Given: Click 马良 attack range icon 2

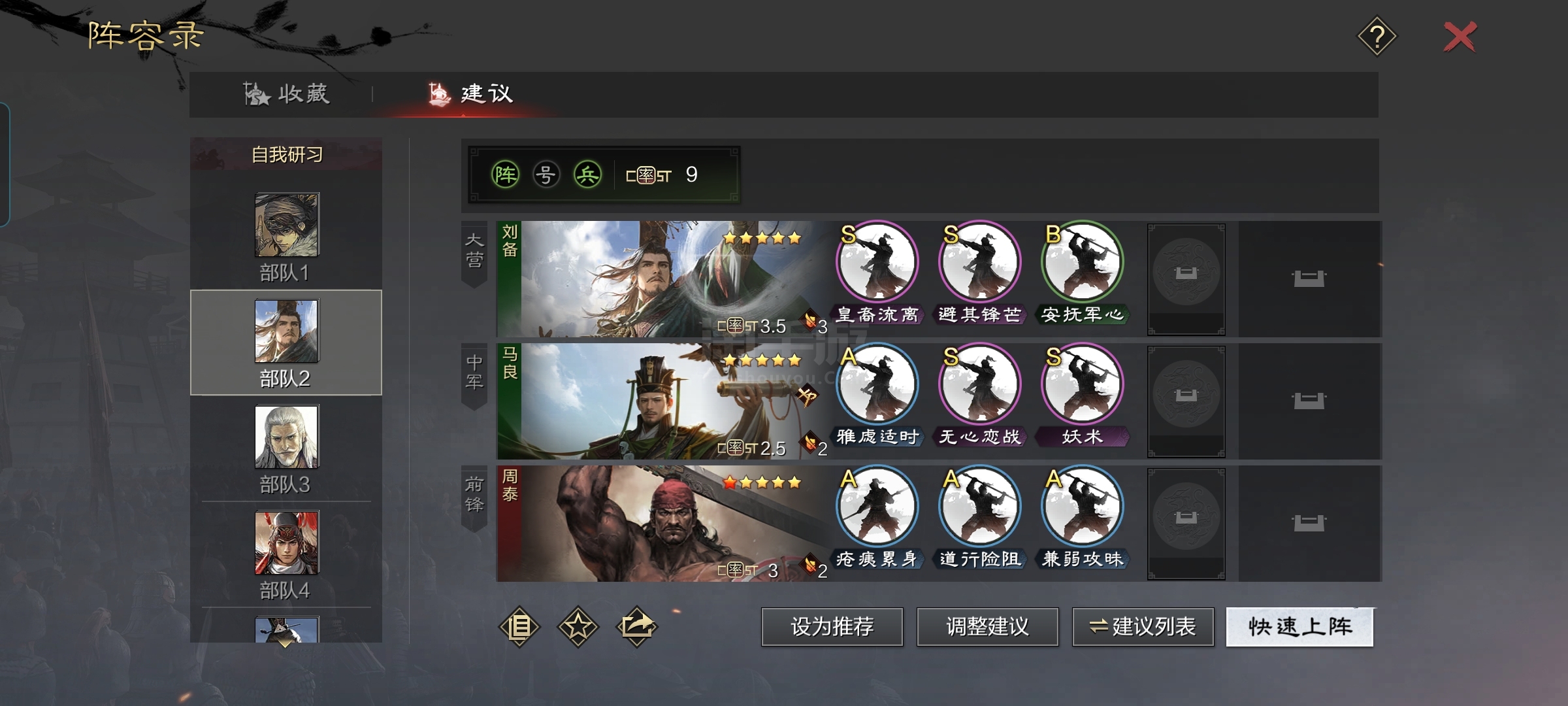Looking at the screenshot, I should click(x=814, y=446).
